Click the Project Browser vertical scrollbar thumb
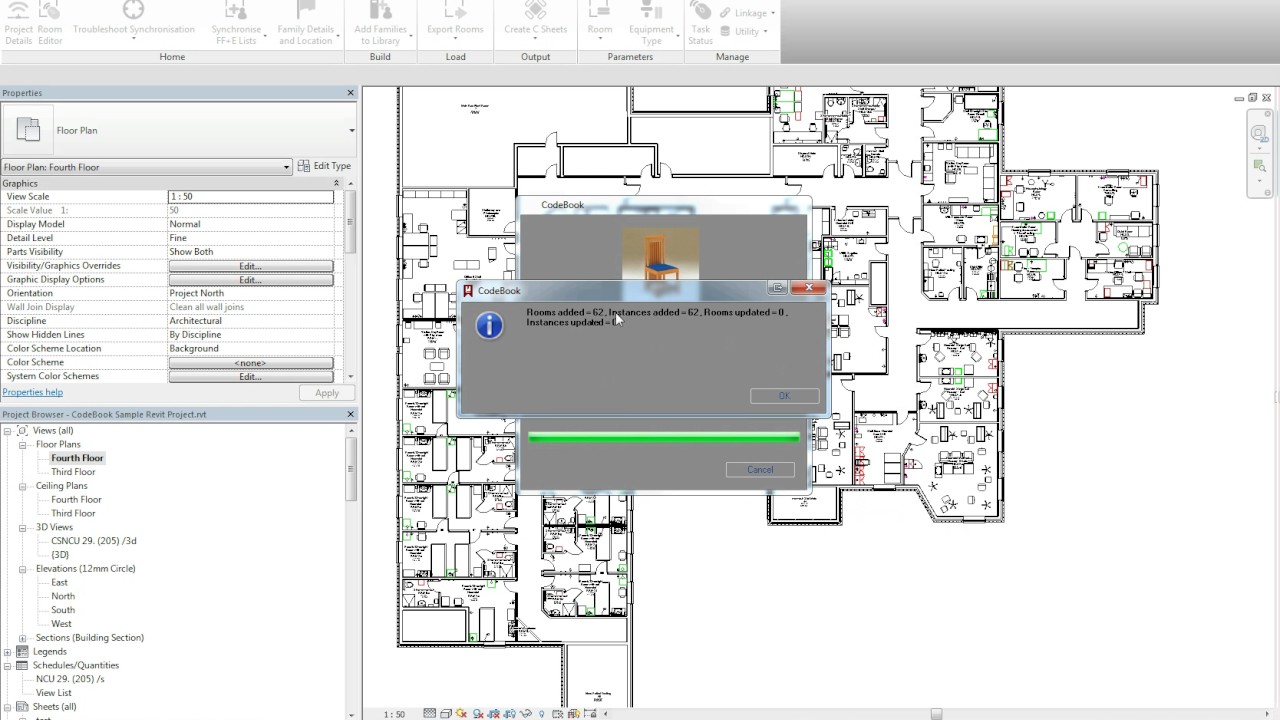Screen dimensions: 1280x720 pos(350,468)
